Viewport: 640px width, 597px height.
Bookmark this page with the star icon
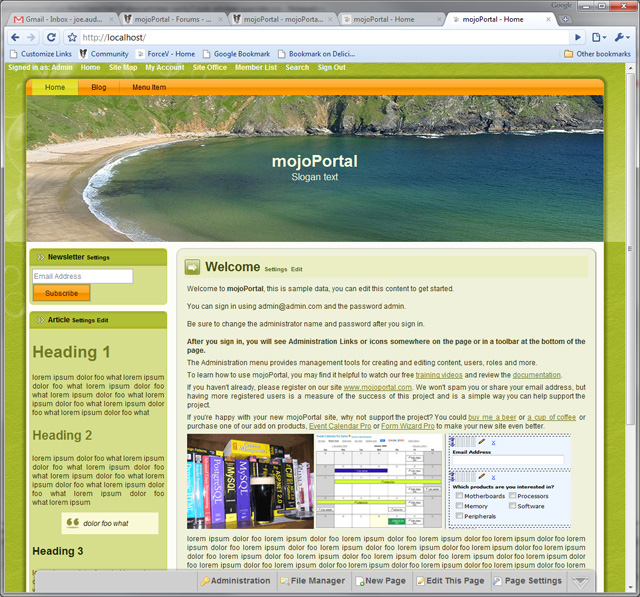click(73, 37)
